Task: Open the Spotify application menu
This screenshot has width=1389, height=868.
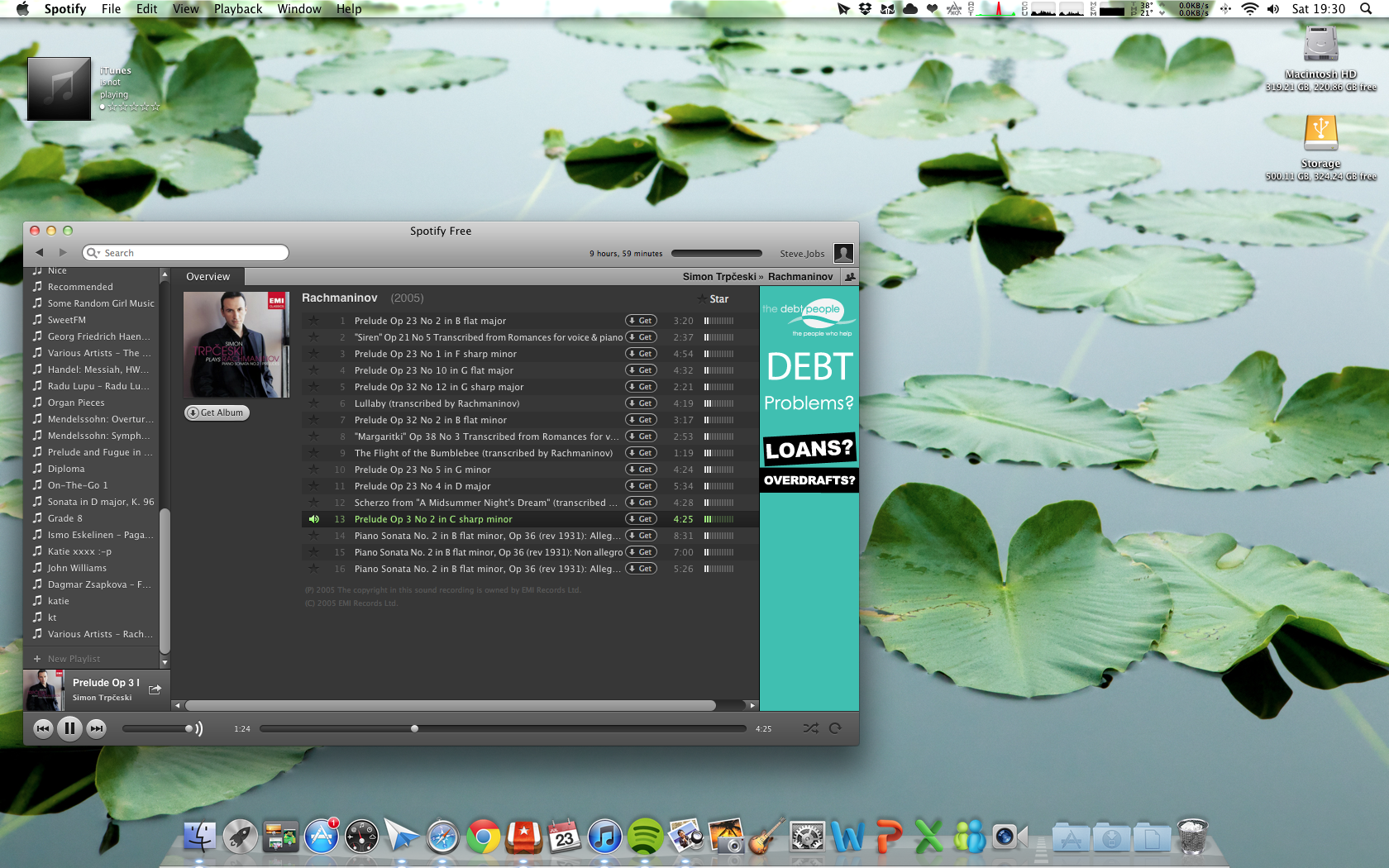Action: point(65,9)
